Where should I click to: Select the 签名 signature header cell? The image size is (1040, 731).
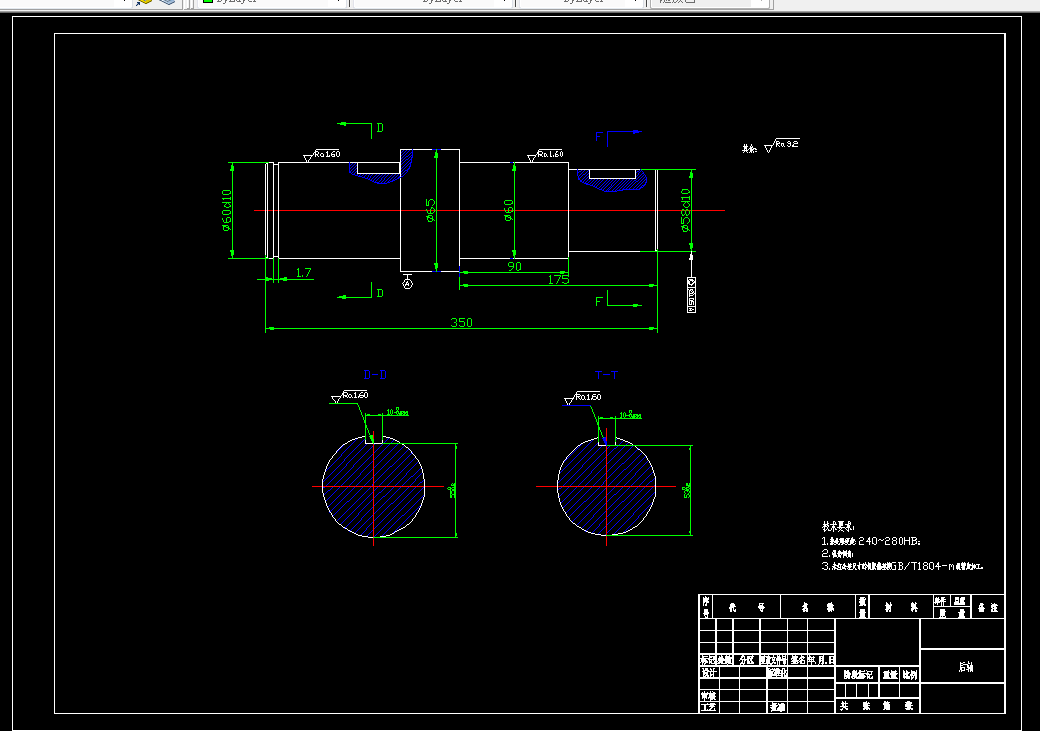coord(798,660)
